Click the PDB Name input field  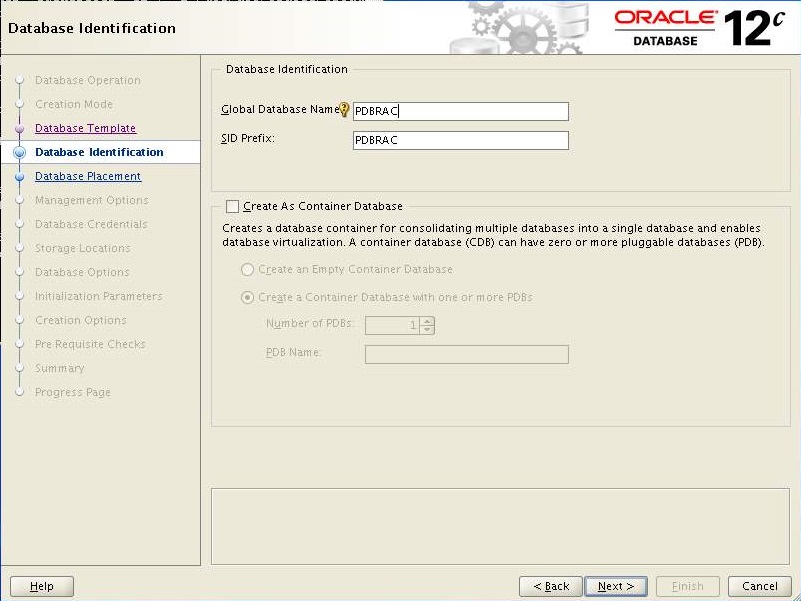pyautogui.click(x=466, y=354)
